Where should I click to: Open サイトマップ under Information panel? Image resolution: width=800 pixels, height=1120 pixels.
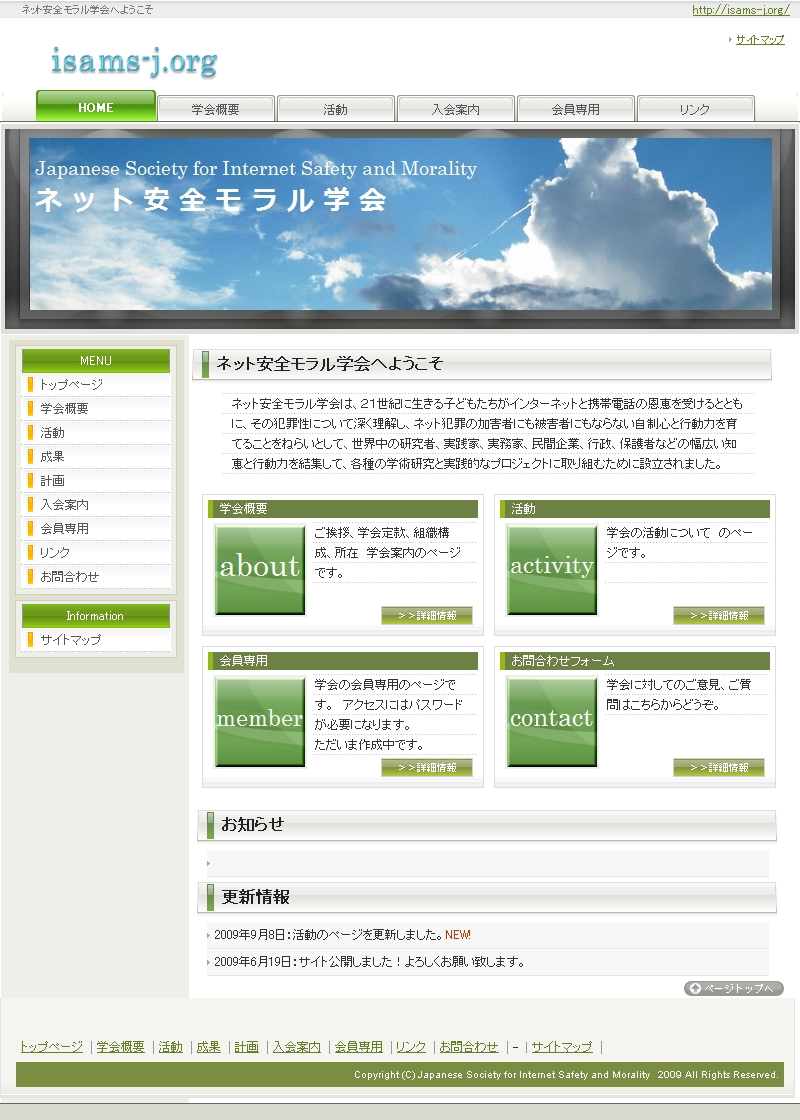96,640
